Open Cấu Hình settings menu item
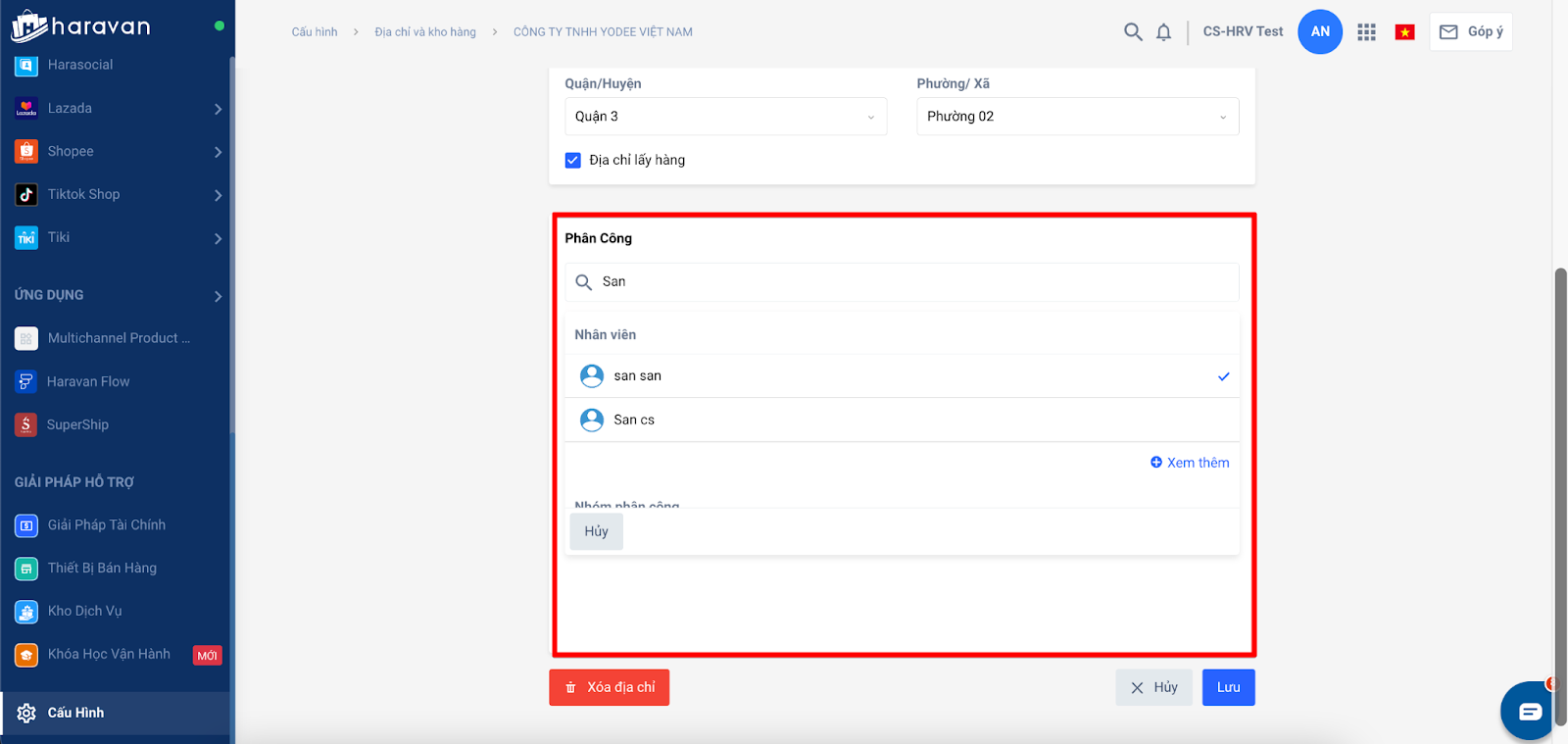1568x744 pixels. [x=75, y=713]
